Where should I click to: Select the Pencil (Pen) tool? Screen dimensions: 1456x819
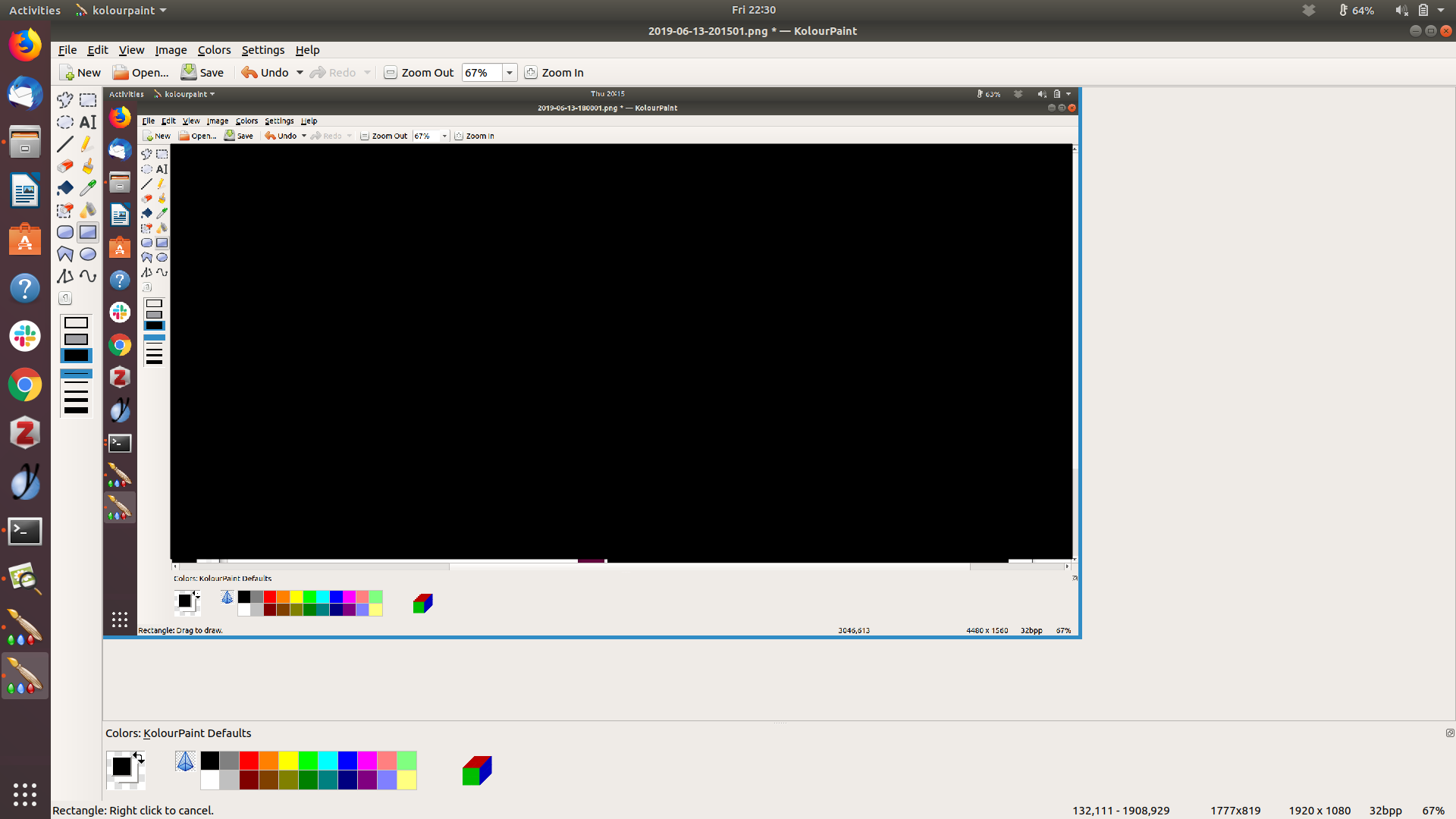pos(88,143)
